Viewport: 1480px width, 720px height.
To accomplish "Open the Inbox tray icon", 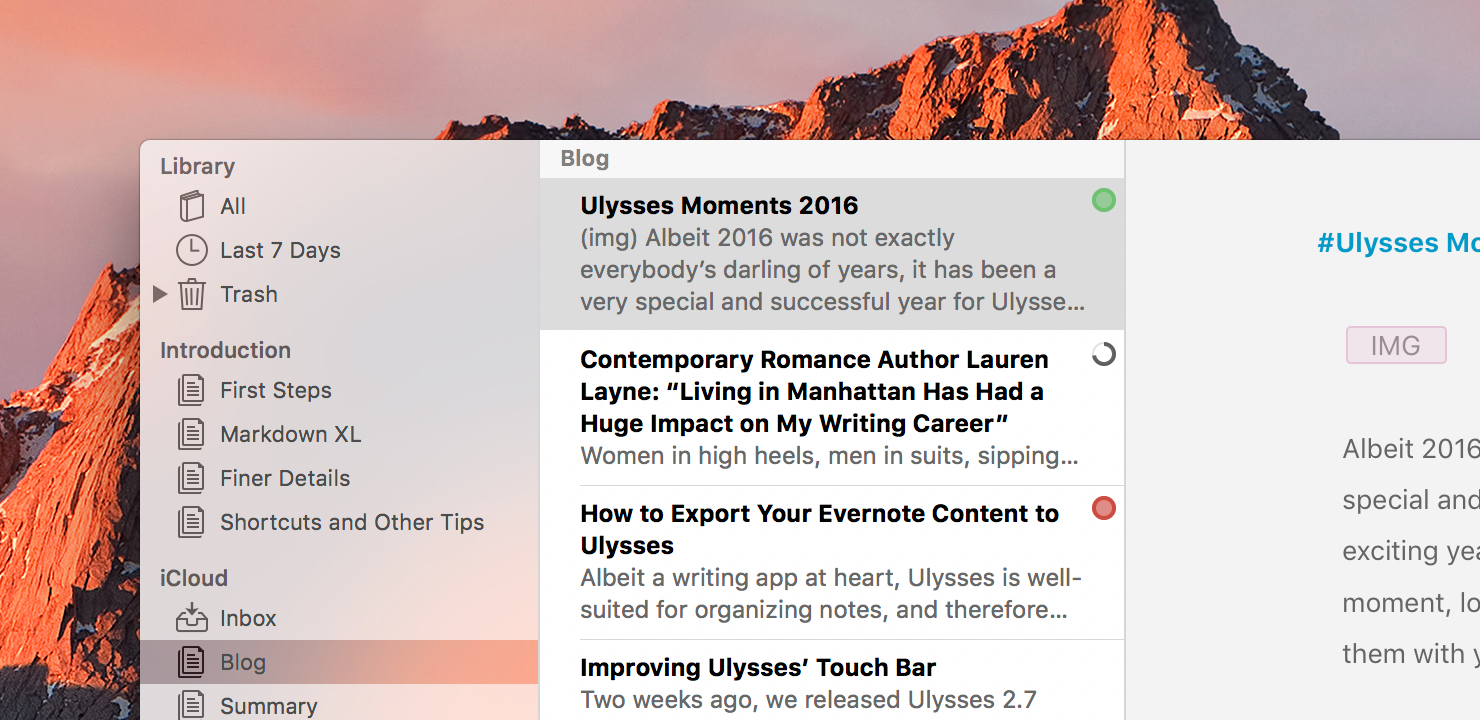I will point(192,618).
